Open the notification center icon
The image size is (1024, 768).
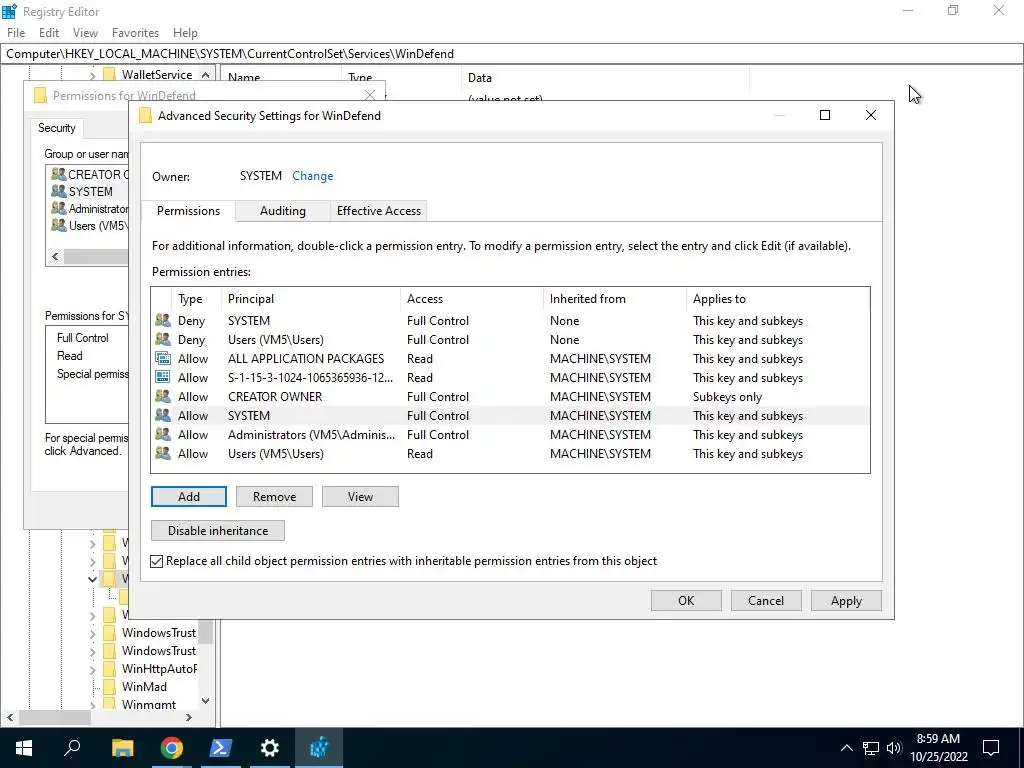991,748
